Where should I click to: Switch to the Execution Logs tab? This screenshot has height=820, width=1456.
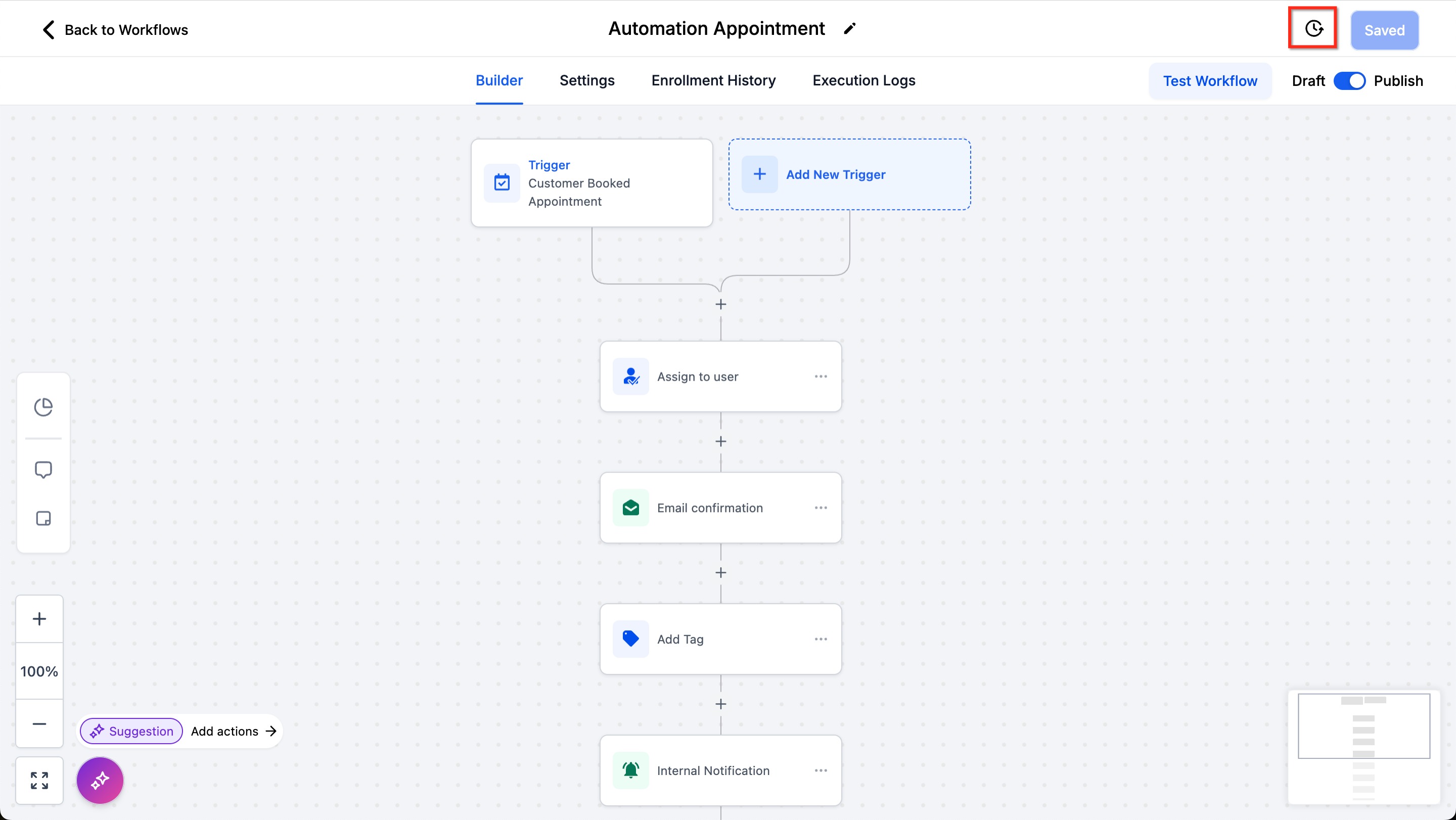coord(863,81)
